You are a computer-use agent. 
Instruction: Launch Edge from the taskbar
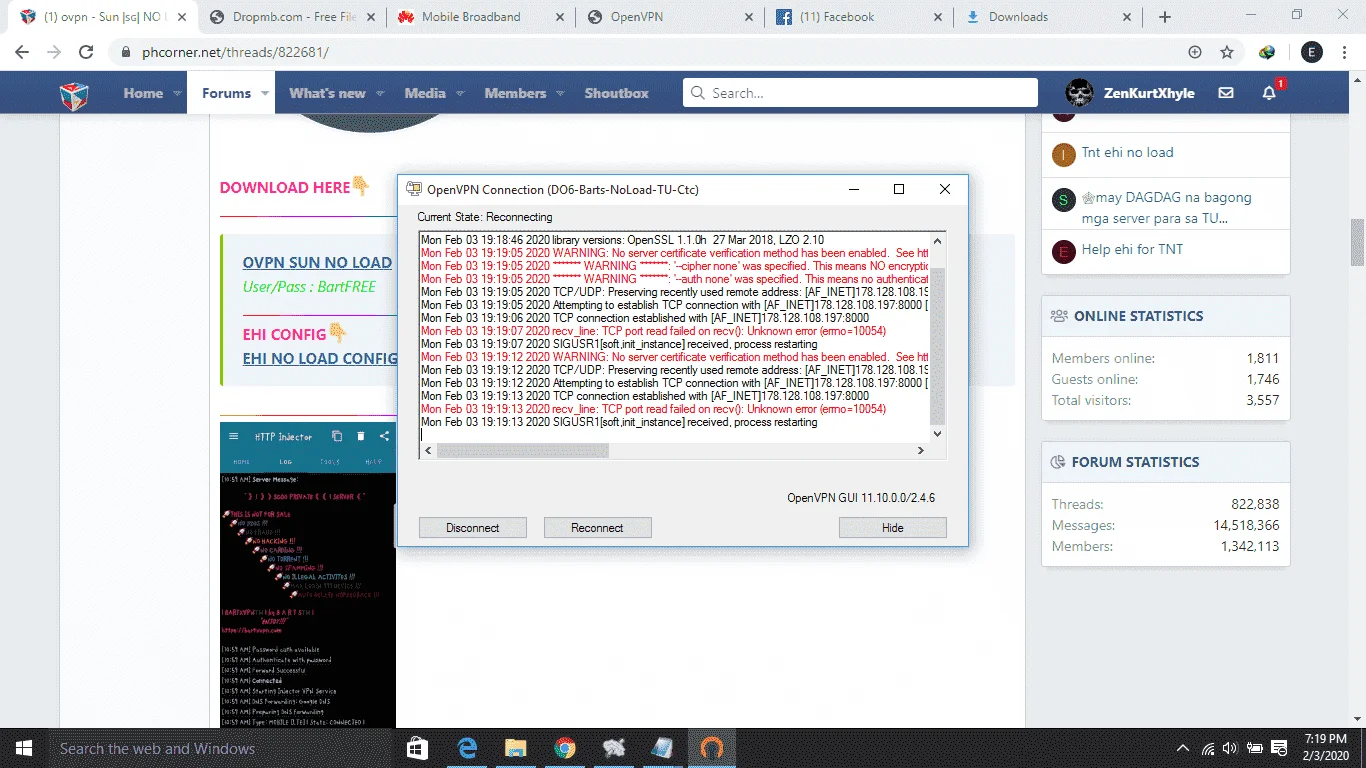pyautogui.click(x=467, y=748)
